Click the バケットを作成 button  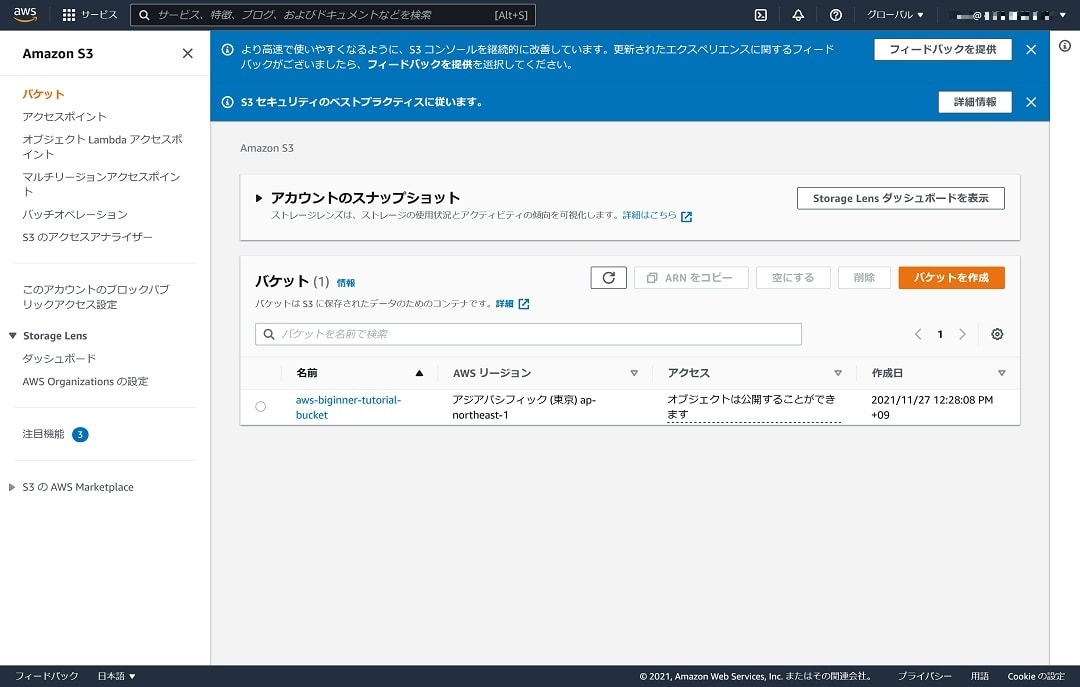click(951, 278)
